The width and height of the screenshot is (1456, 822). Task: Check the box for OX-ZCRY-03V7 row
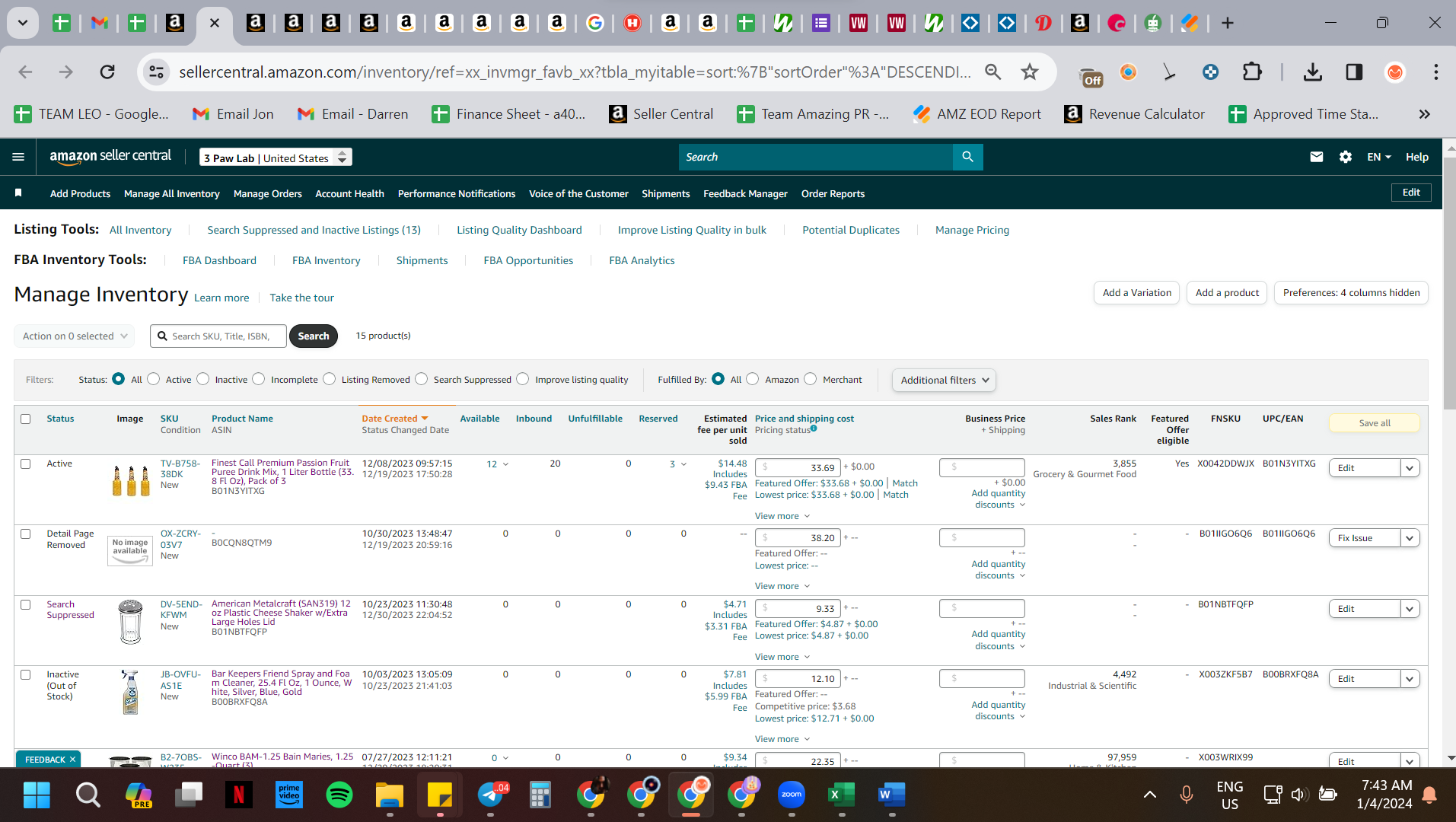click(x=26, y=534)
